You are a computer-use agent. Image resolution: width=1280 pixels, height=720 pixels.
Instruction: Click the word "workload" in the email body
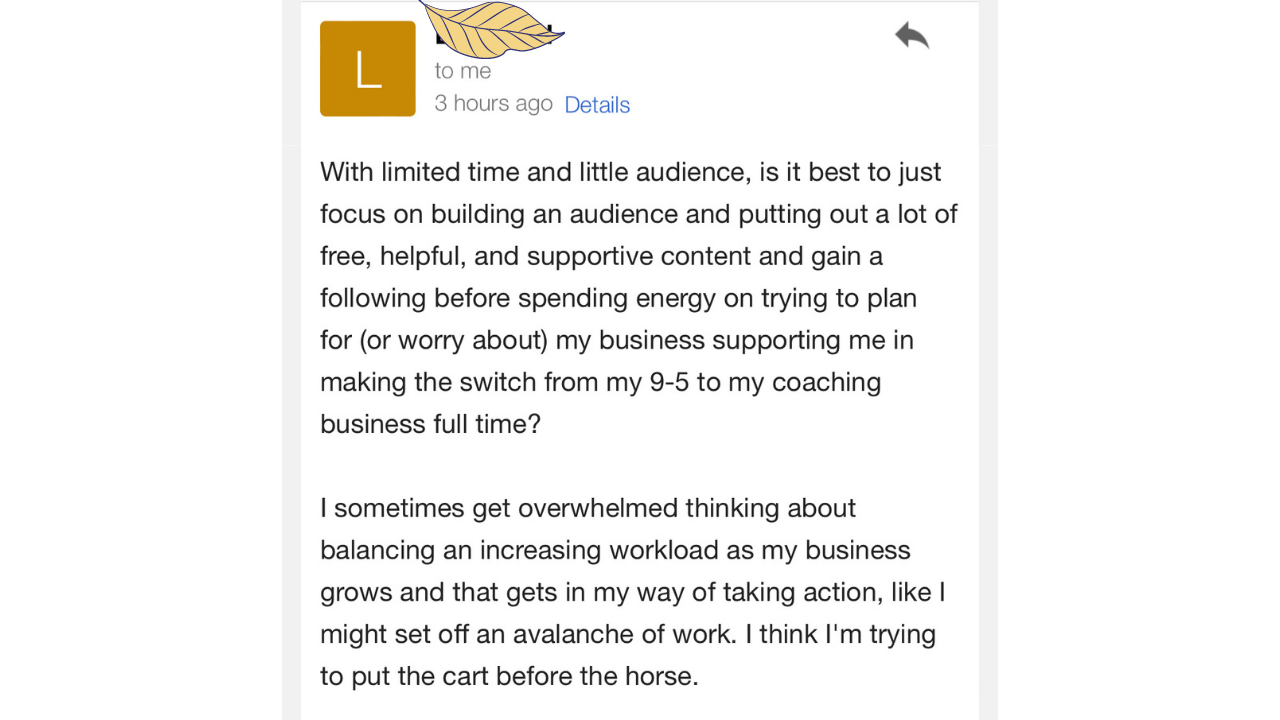click(x=664, y=550)
